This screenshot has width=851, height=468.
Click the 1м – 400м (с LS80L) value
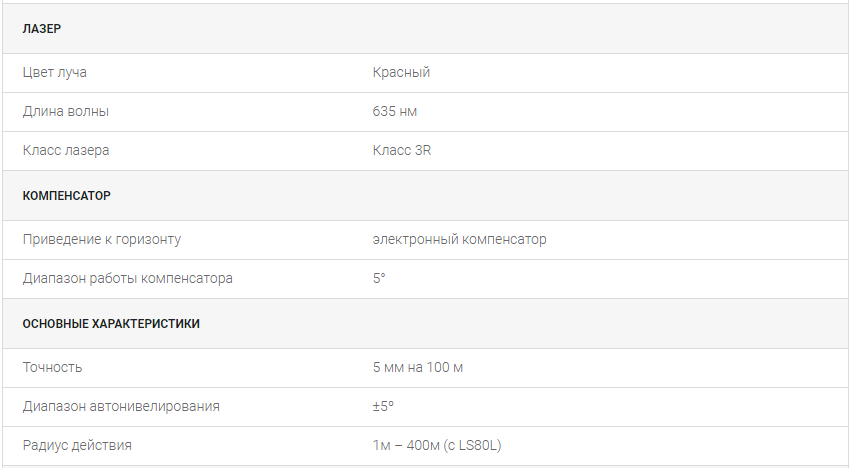437,446
